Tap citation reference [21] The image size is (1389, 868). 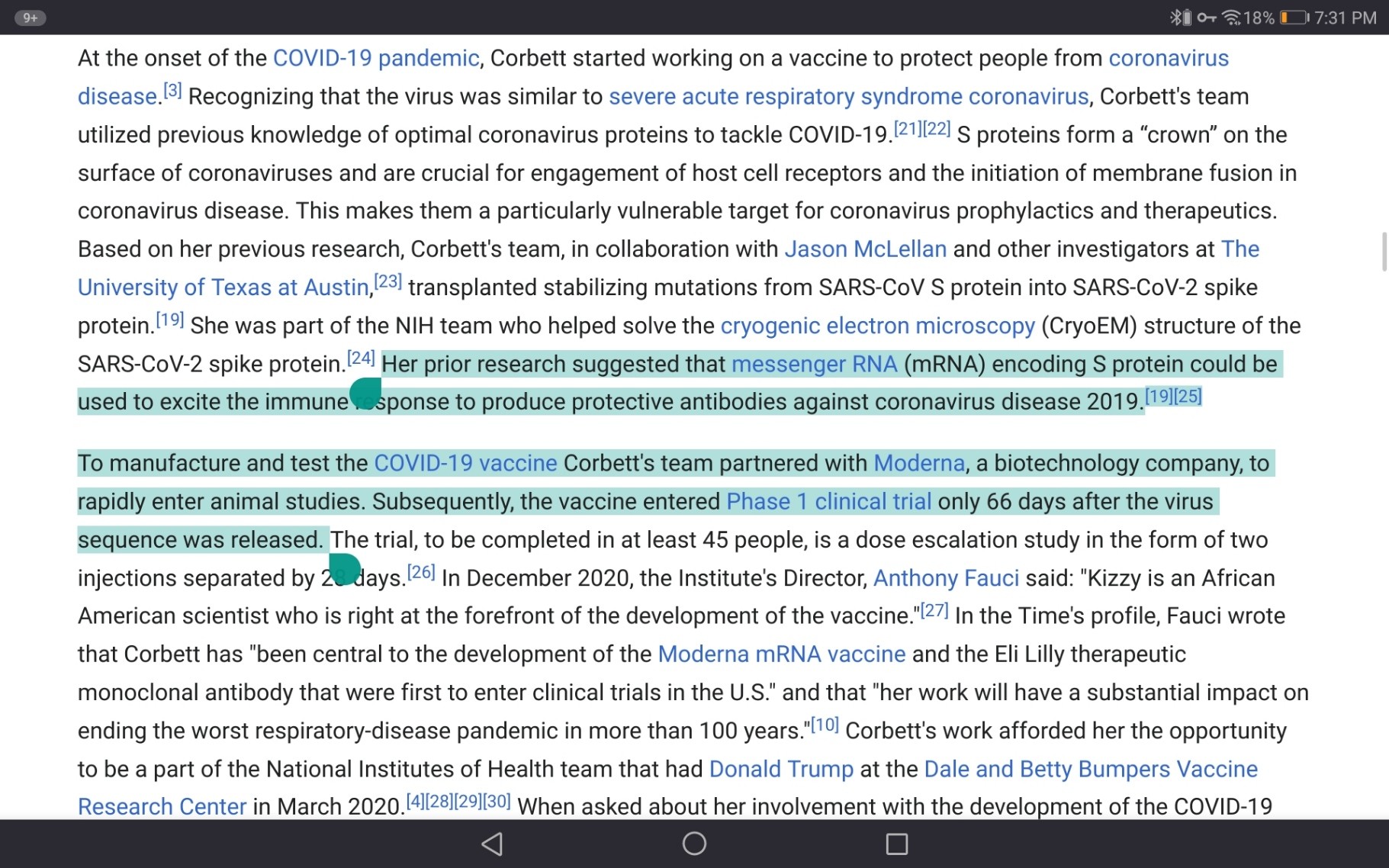coord(907,128)
